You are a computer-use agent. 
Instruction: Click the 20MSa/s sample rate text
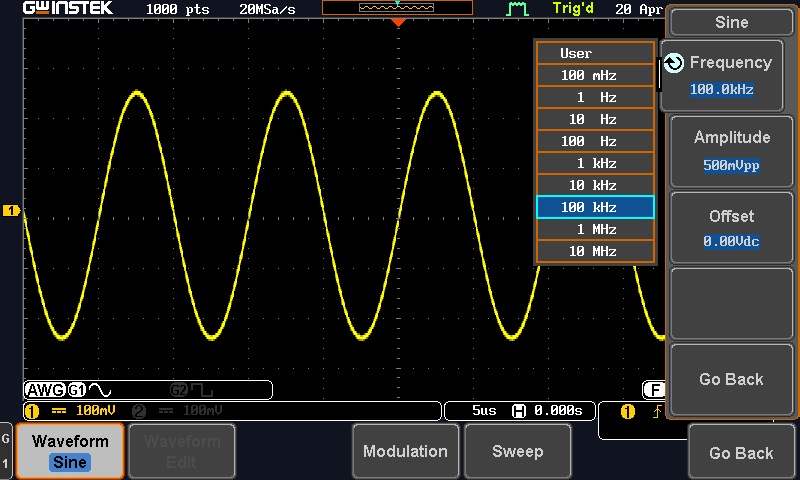click(267, 9)
